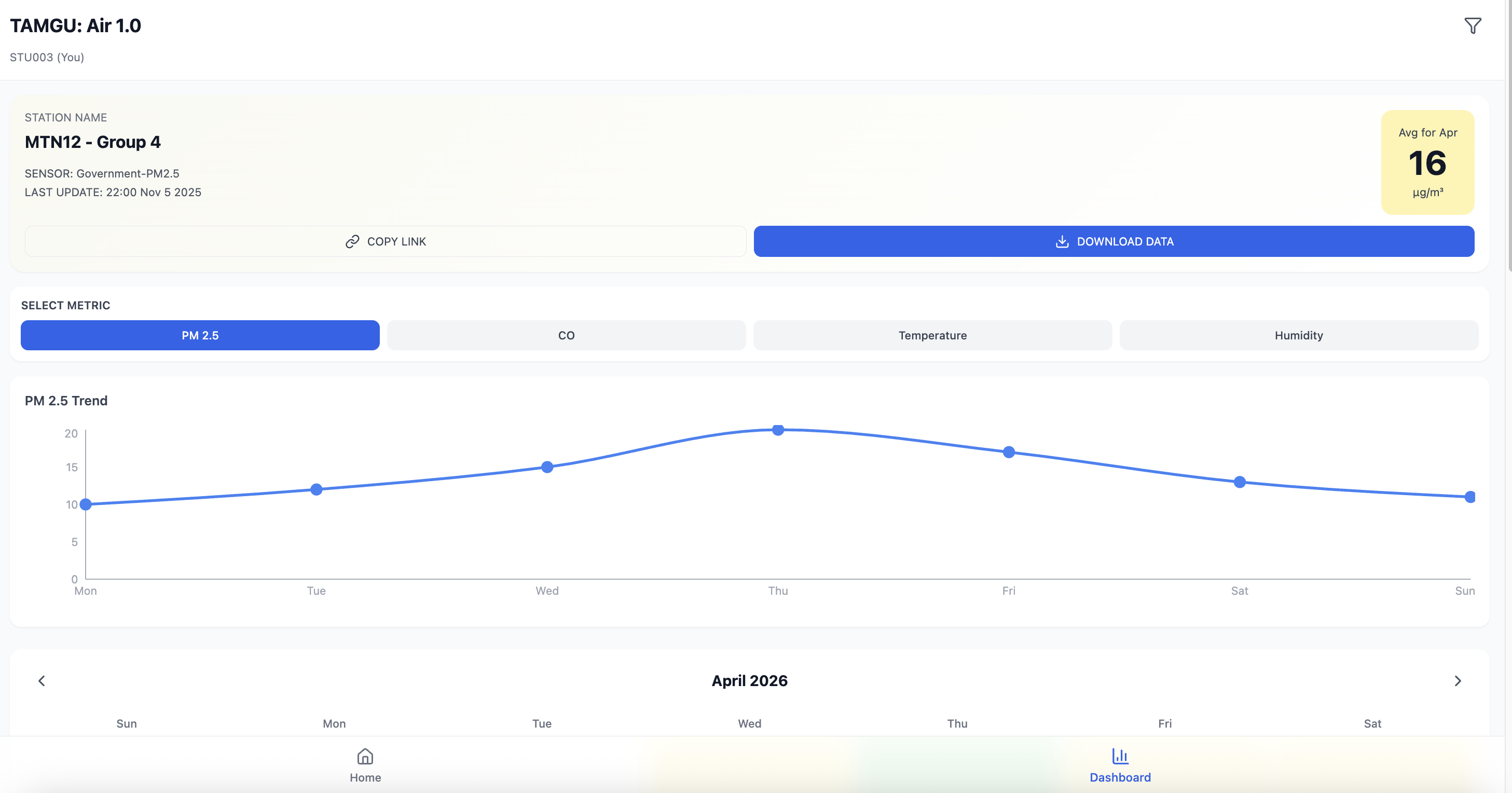
Task: Open the filter icon at top right
Action: click(x=1473, y=25)
